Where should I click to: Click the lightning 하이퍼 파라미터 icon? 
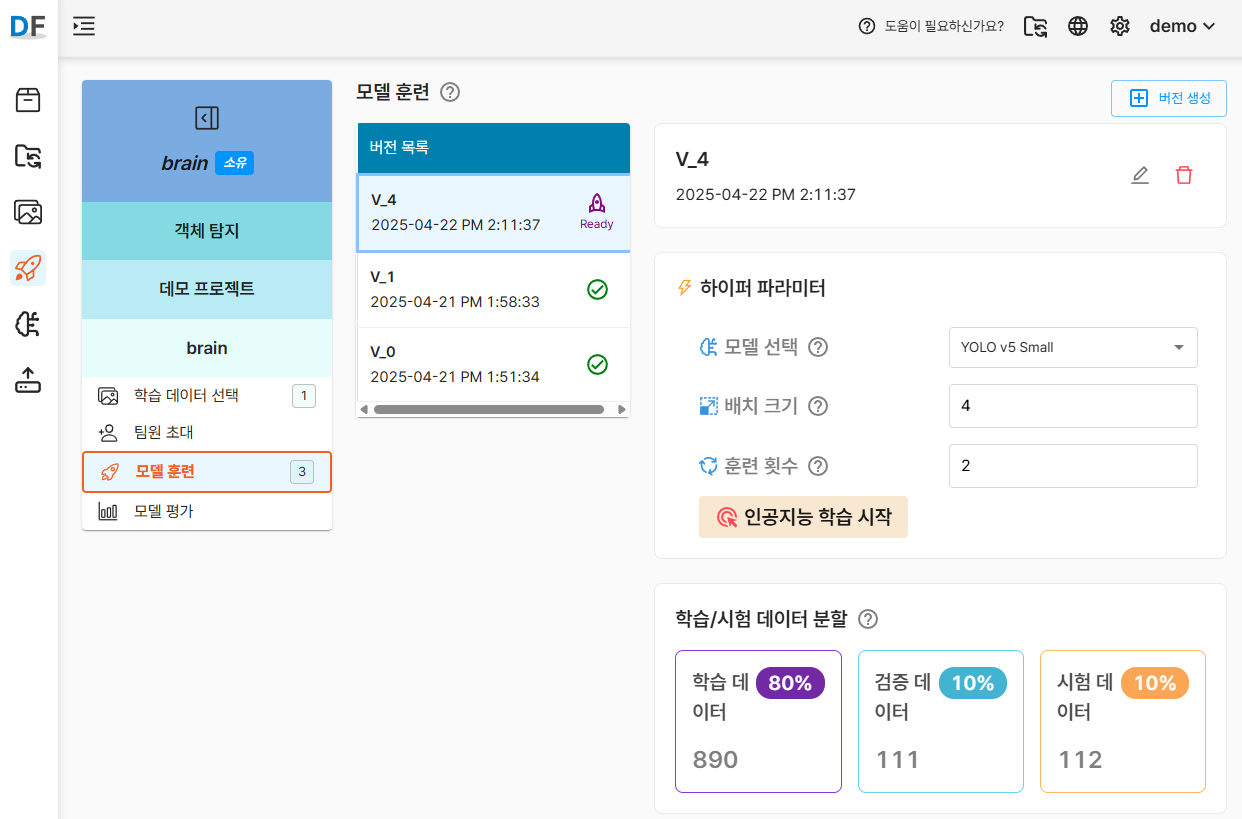tap(685, 288)
